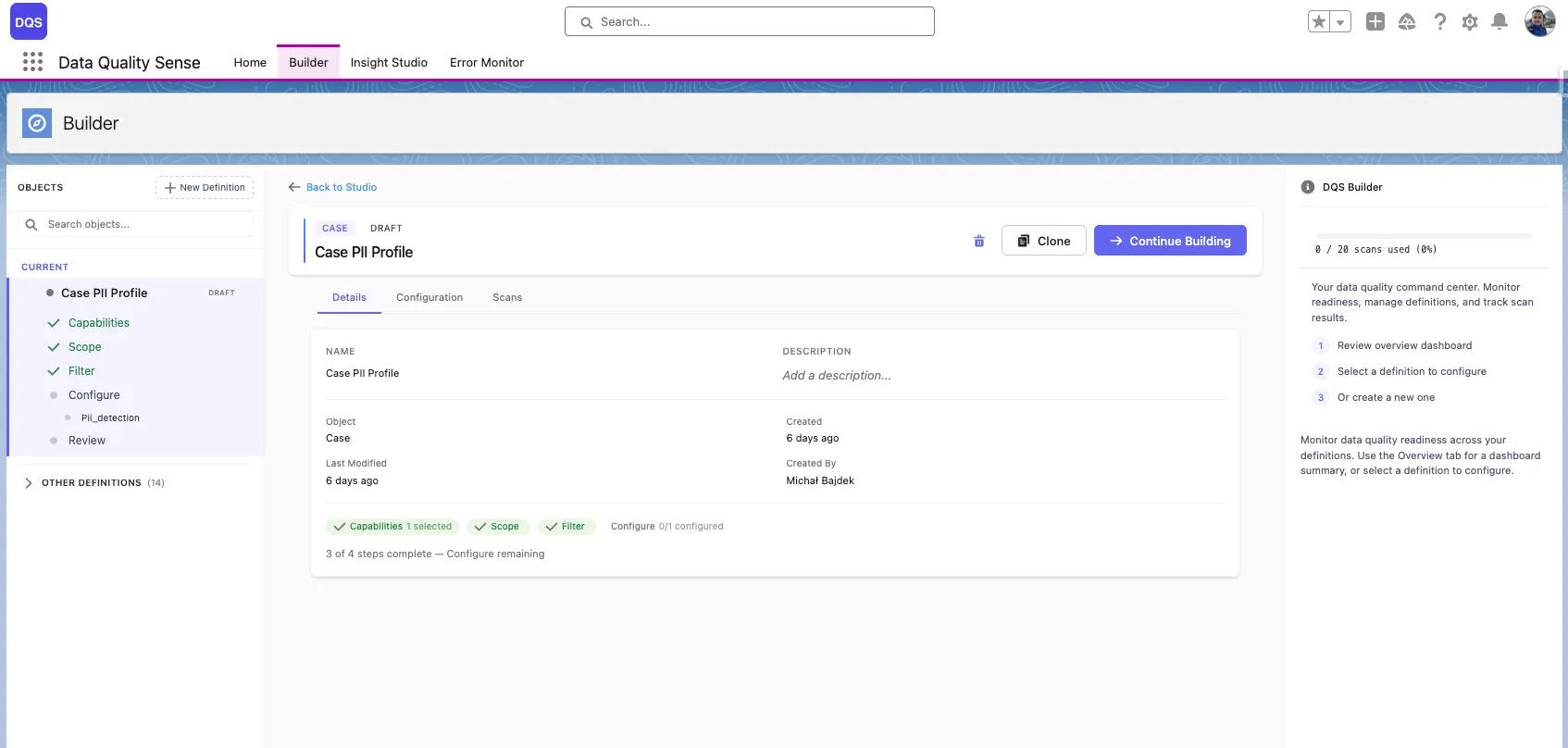Click the DQS app logo
Screen dimensions: 1568x748
tap(29, 22)
